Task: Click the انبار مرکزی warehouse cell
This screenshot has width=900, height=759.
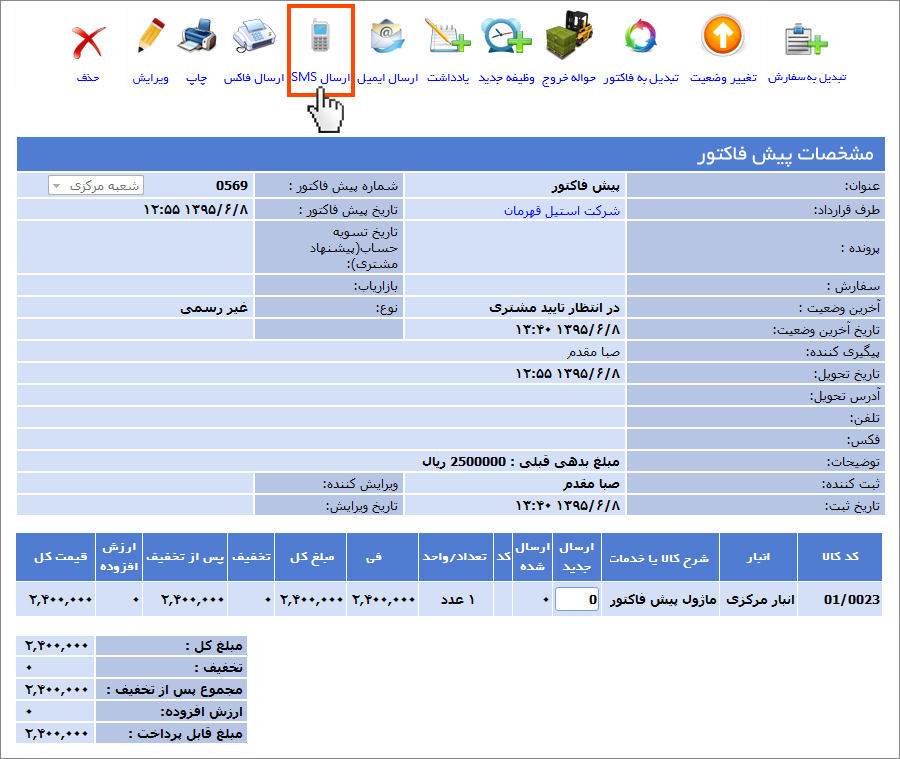Action: 760,600
